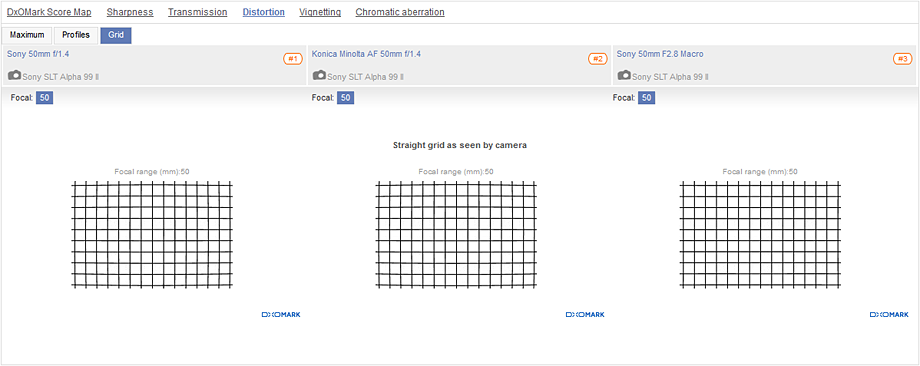Select the Grid view button
The image size is (920, 366).
(116, 35)
